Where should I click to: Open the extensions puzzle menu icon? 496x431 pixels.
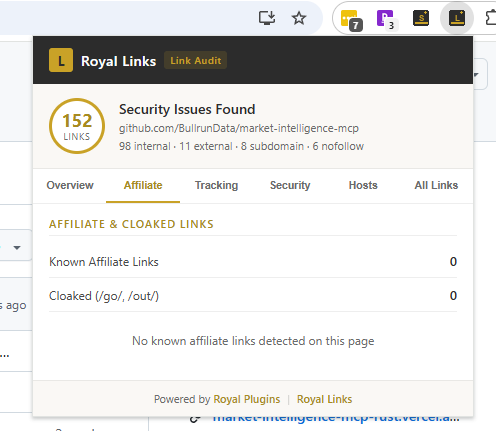click(x=491, y=18)
